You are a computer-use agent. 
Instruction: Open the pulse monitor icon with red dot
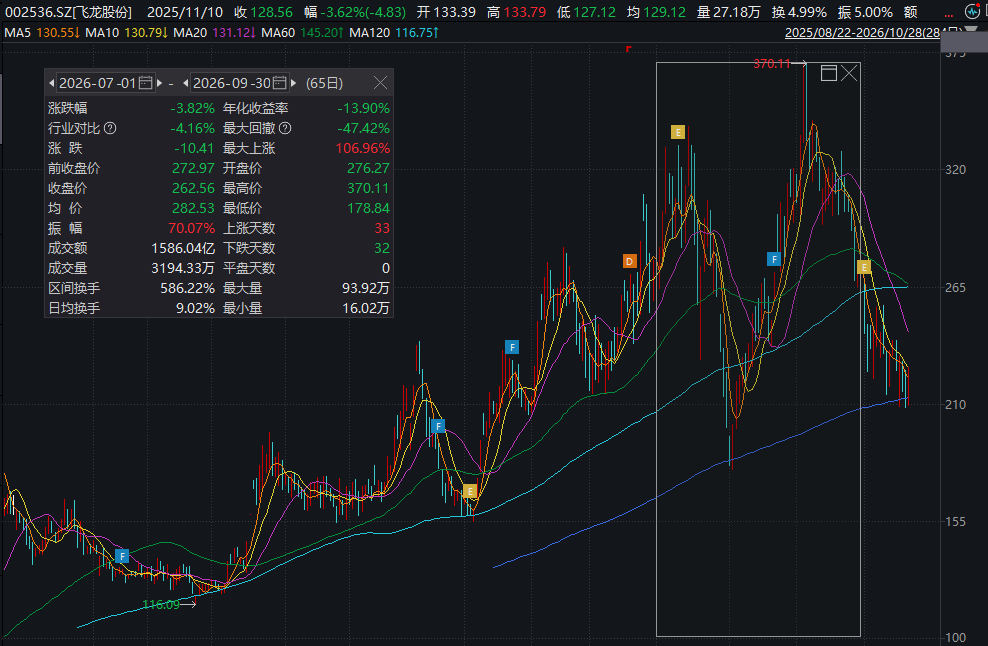tap(974, 11)
